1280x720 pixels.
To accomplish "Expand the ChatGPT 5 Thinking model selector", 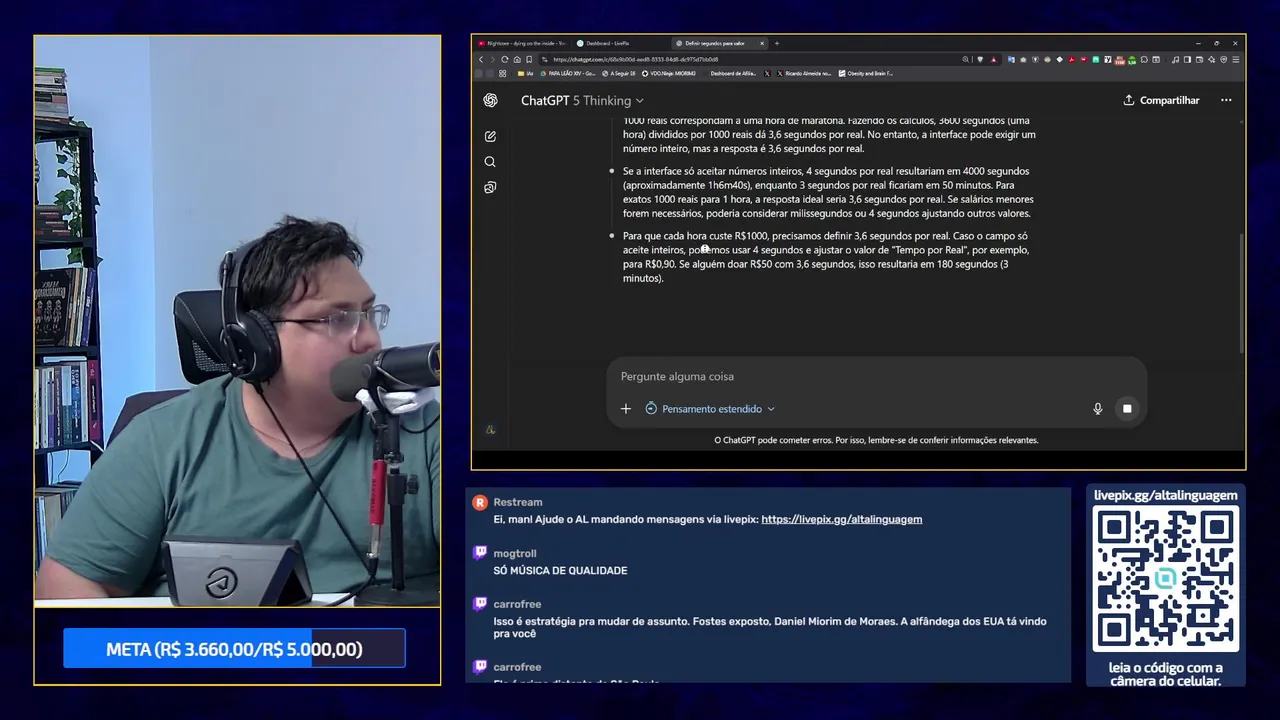I will tap(582, 100).
